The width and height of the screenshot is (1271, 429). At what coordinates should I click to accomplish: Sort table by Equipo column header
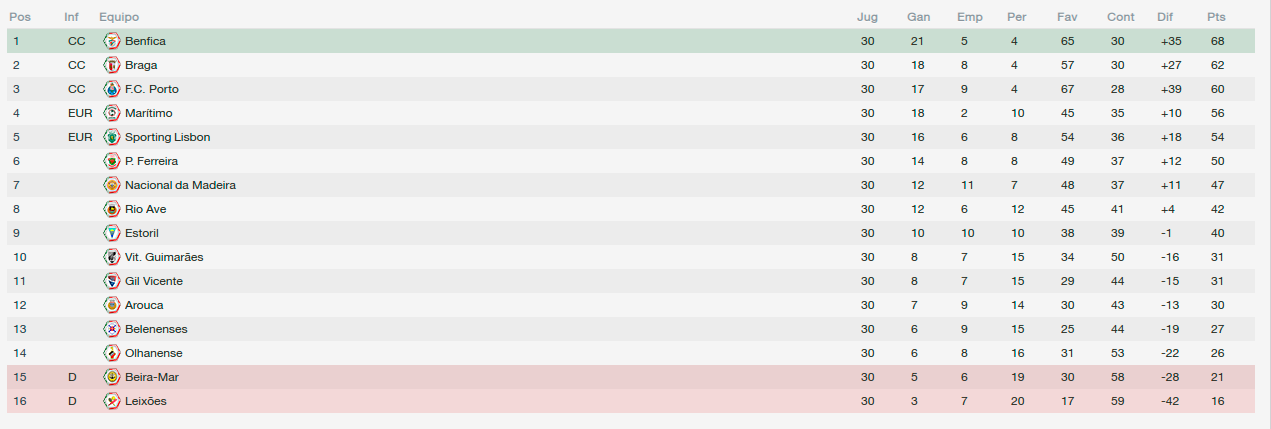tap(119, 17)
